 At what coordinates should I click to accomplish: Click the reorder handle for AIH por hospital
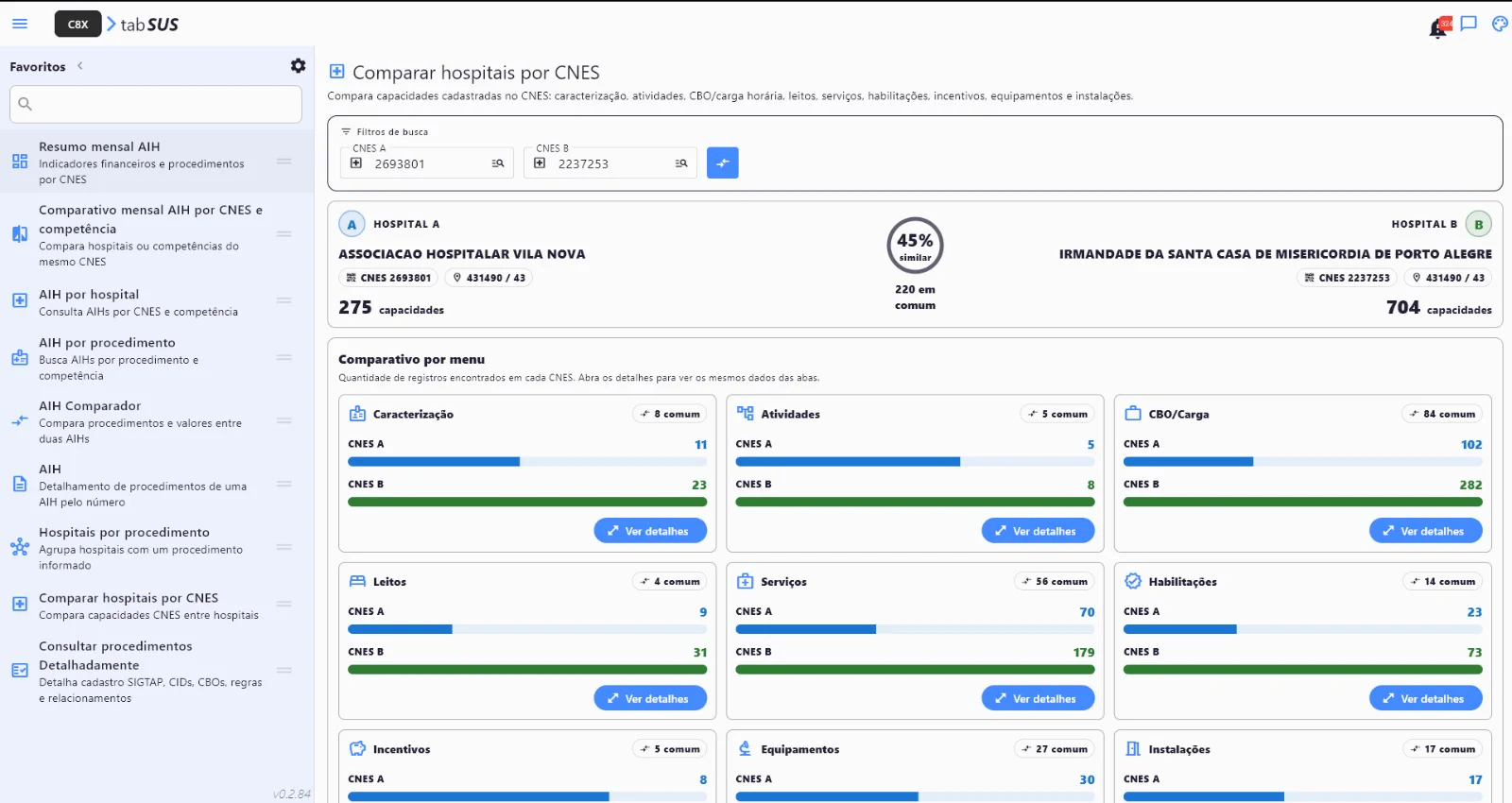click(x=283, y=300)
